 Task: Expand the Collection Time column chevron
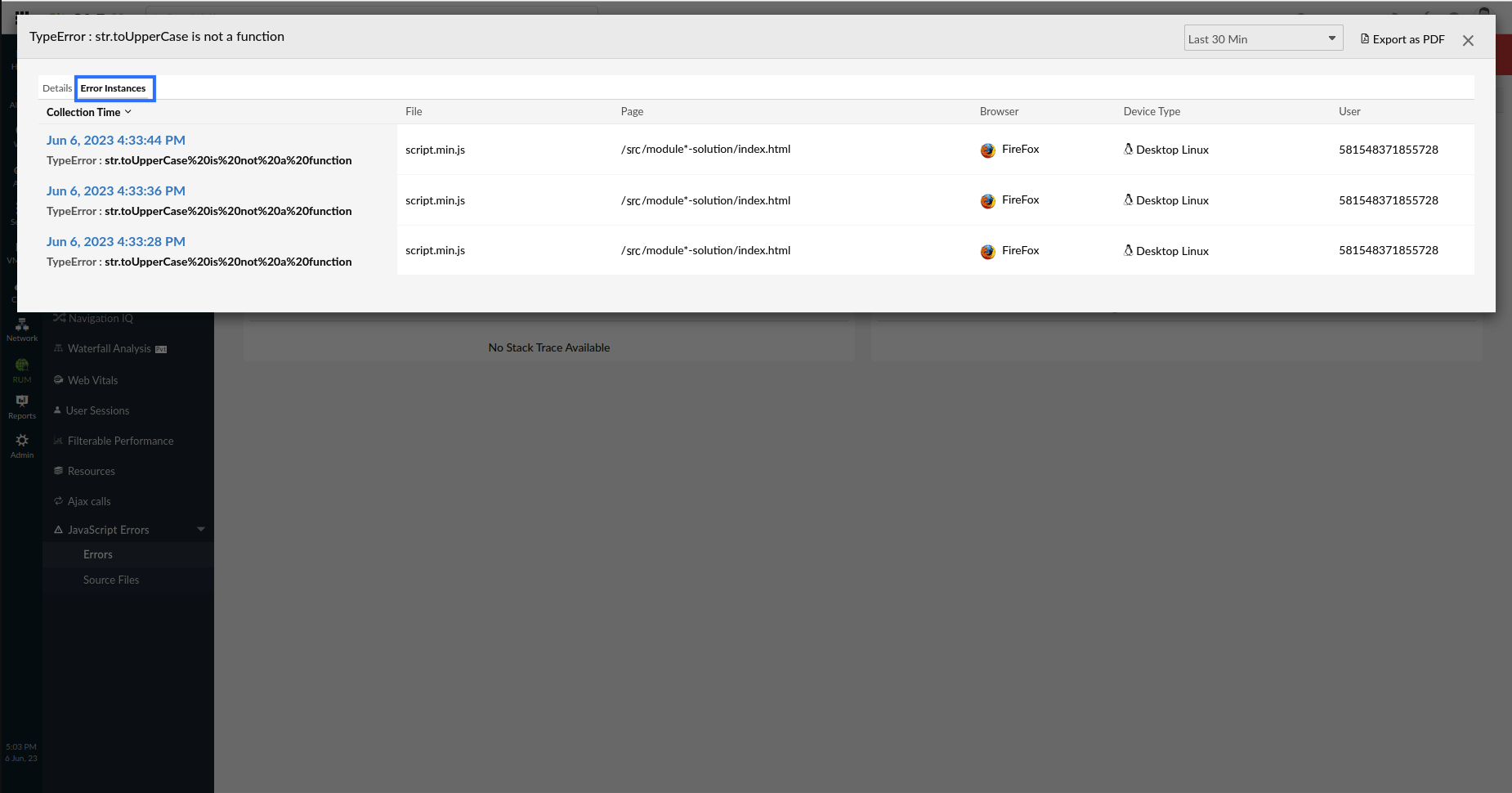[x=127, y=112]
